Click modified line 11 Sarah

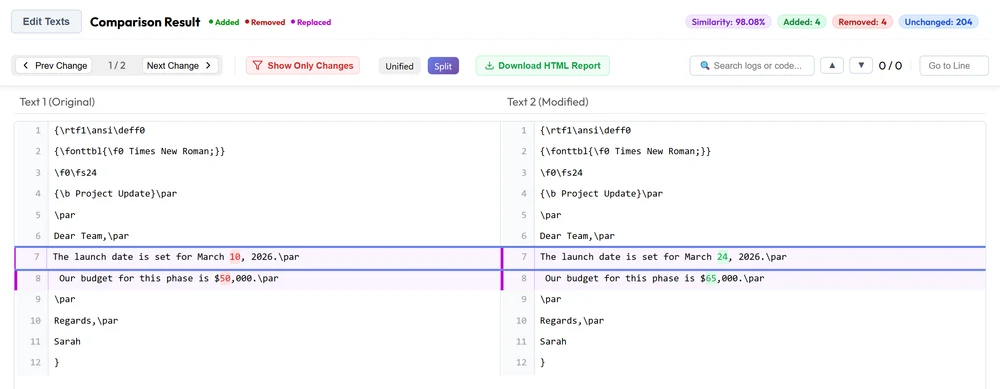(x=553, y=342)
